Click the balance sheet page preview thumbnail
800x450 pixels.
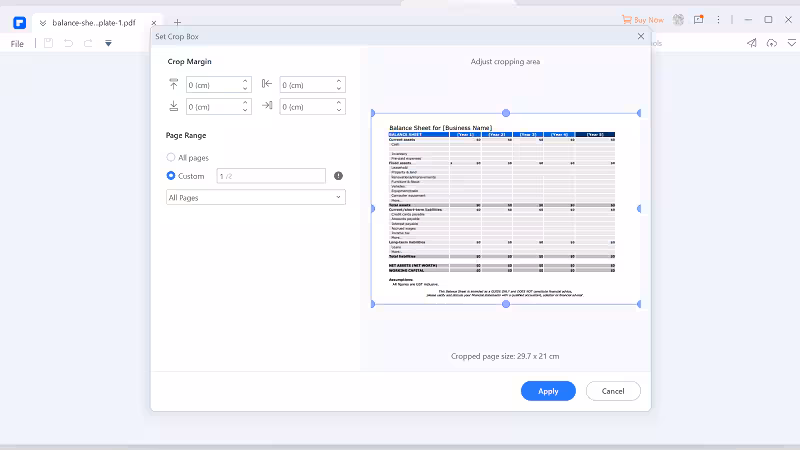click(506, 208)
